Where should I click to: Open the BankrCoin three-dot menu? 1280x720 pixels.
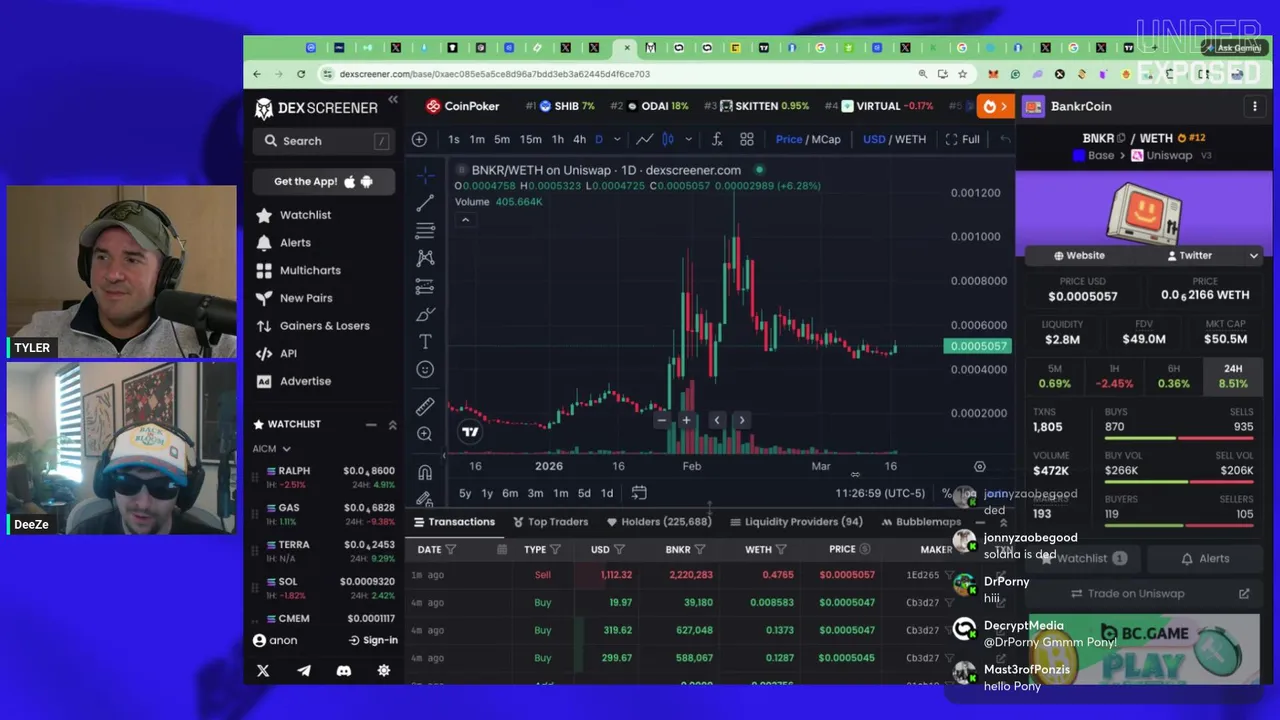(1255, 106)
